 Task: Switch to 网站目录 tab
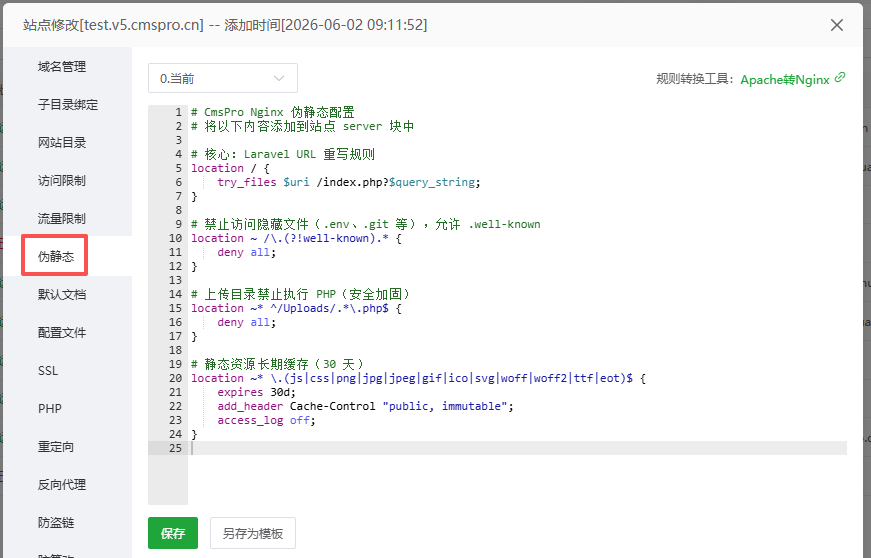click(62, 143)
